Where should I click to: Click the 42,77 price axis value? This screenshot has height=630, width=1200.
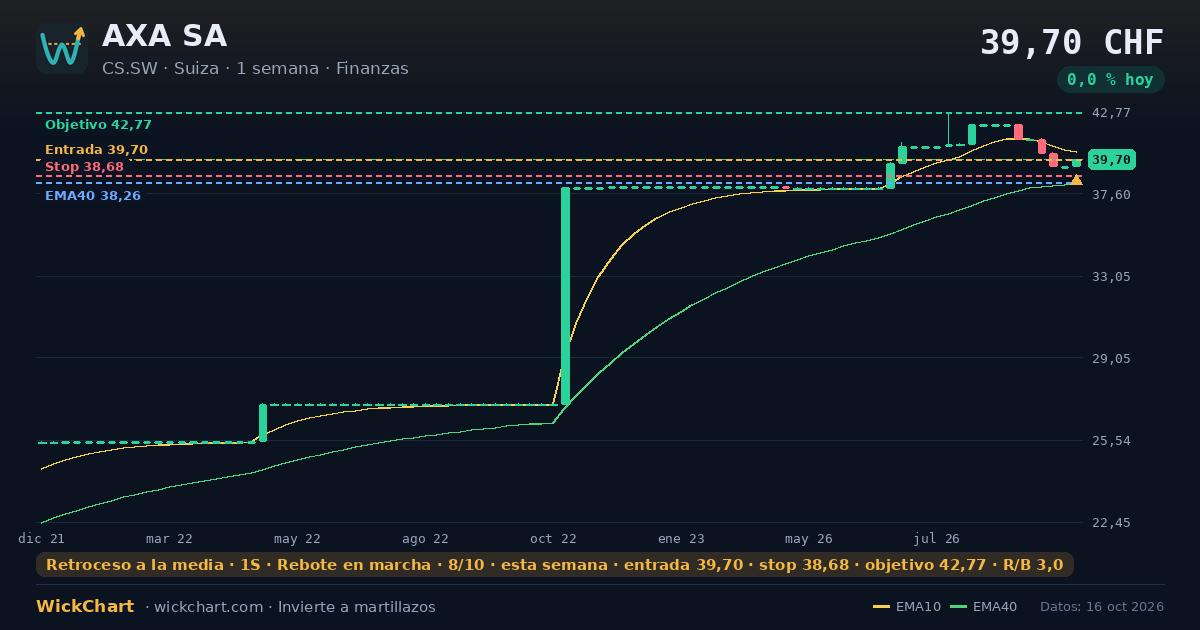(1111, 113)
